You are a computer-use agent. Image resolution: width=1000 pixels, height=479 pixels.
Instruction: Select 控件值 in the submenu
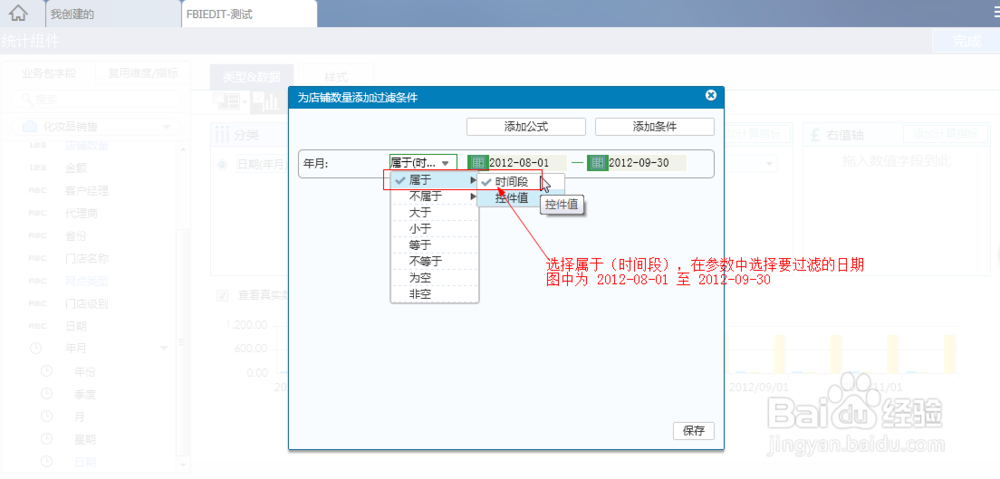tap(511, 198)
